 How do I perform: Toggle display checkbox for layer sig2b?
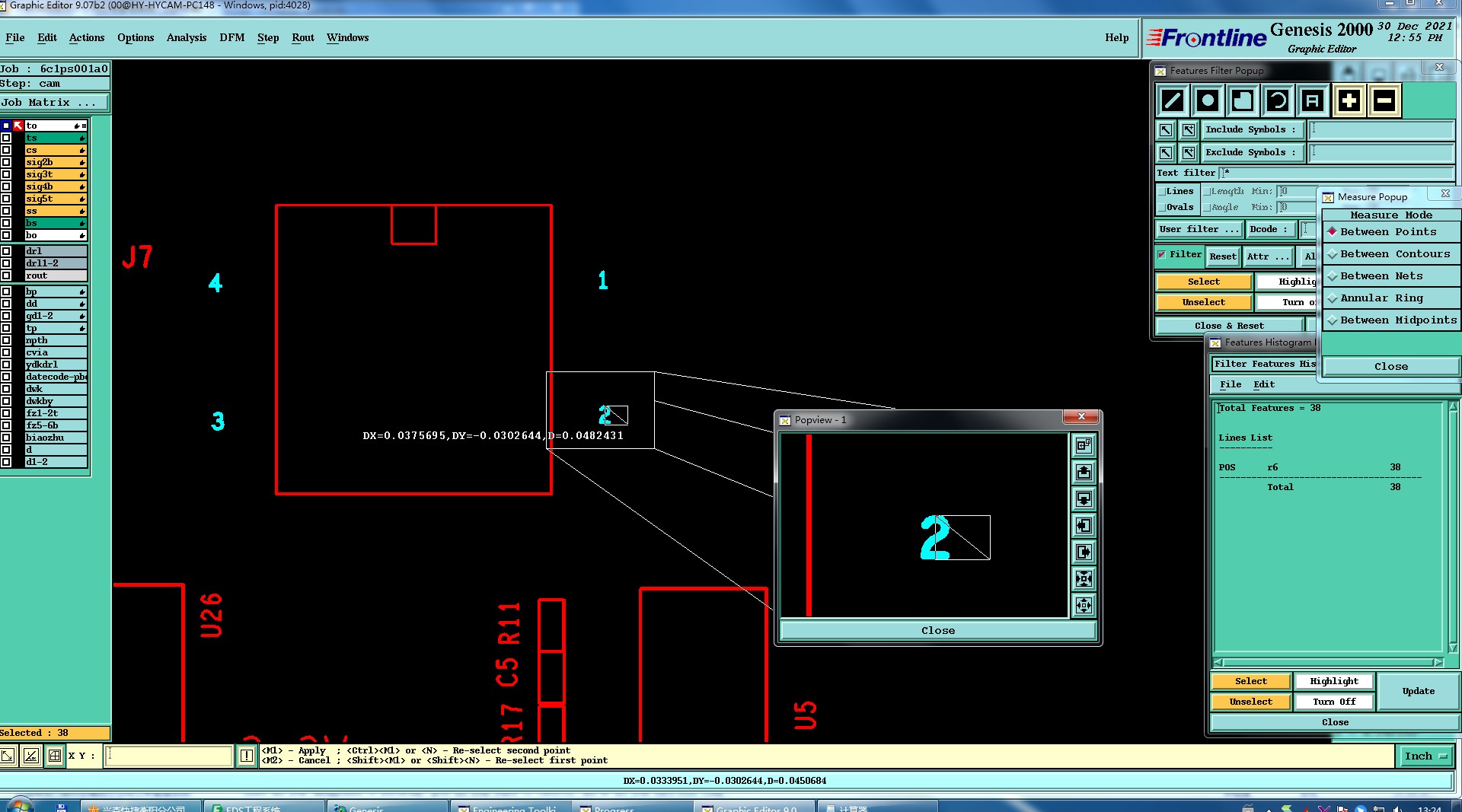pyautogui.click(x=6, y=162)
